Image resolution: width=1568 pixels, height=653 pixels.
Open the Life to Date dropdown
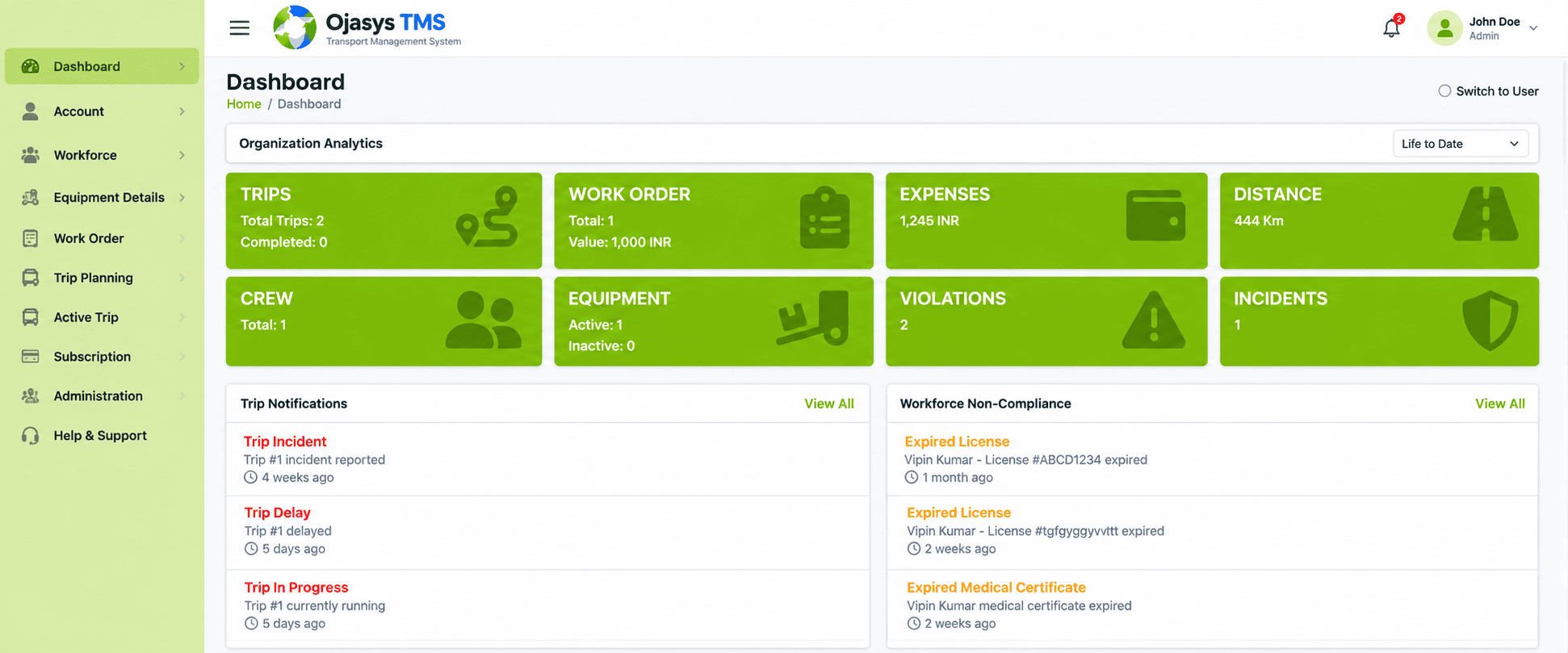point(1461,144)
